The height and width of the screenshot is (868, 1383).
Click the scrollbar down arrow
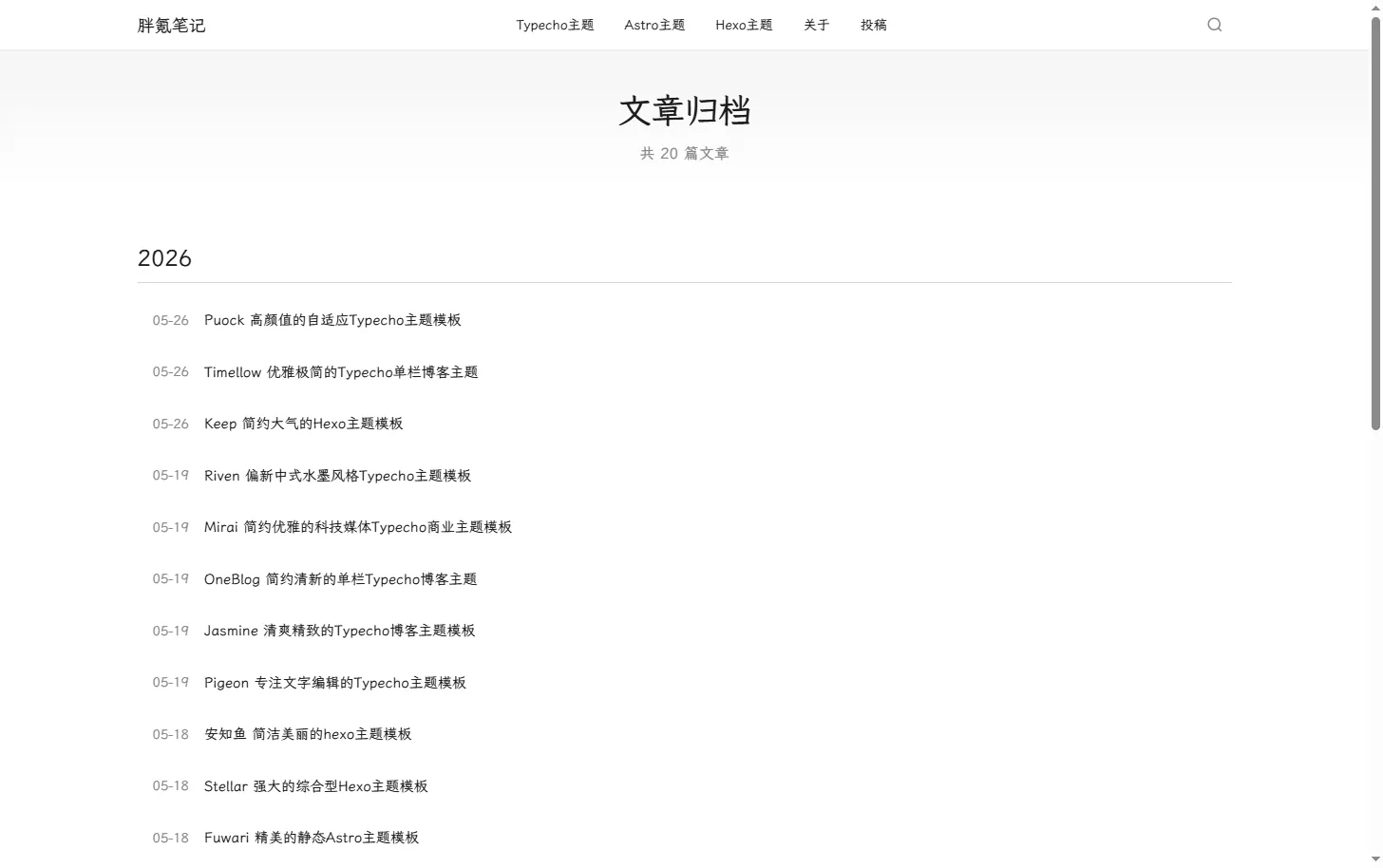pos(1375,859)
